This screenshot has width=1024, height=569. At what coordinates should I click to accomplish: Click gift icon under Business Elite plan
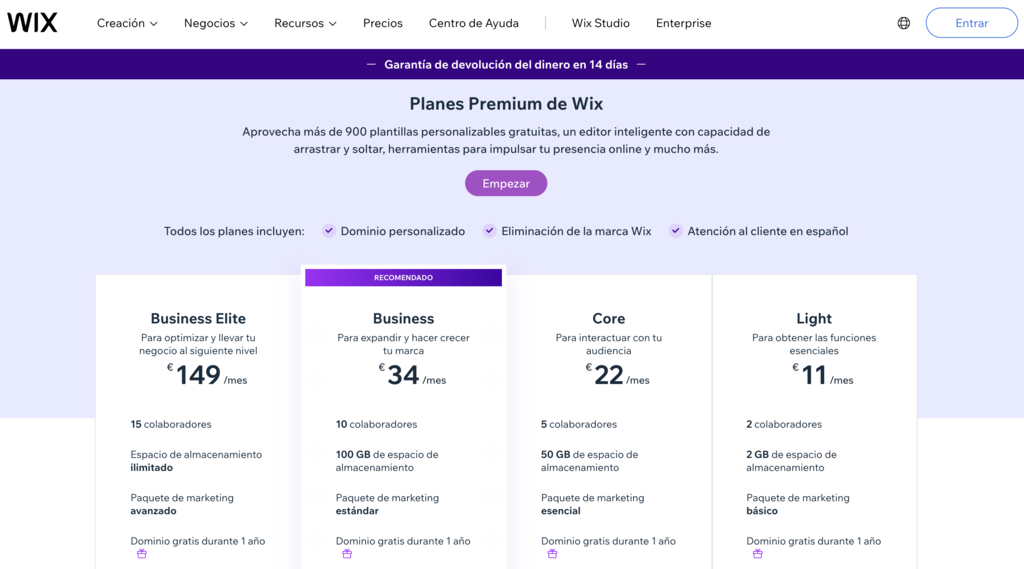click(x=142, y=553)
